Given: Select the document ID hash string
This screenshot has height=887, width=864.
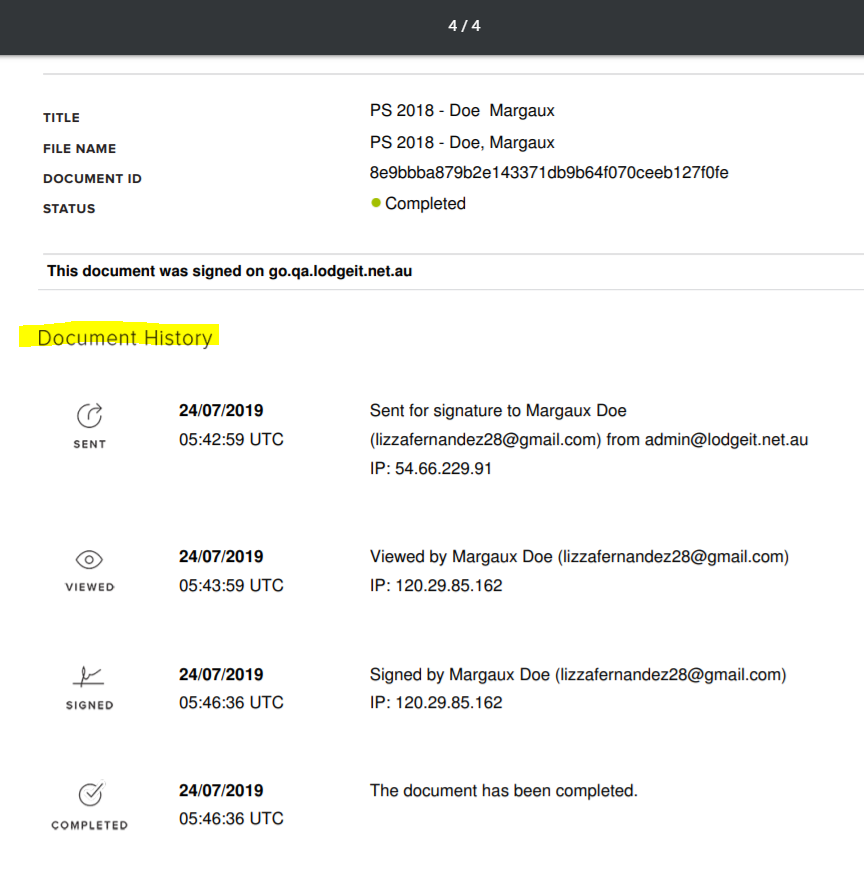Looking at the screenshot, I should coord(549,173).
